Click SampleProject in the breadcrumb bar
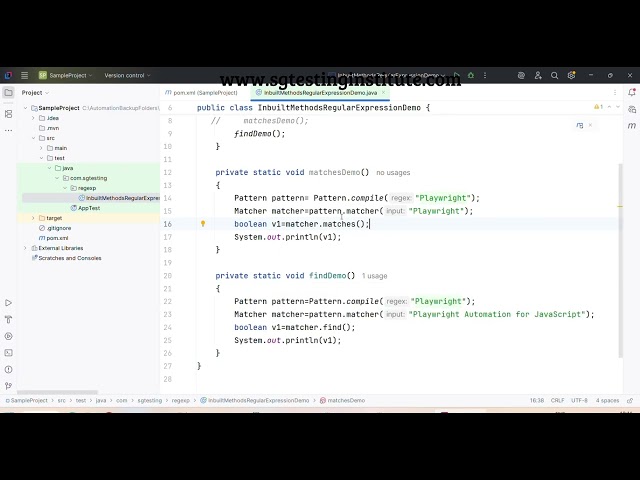 (x=27, y=400)
